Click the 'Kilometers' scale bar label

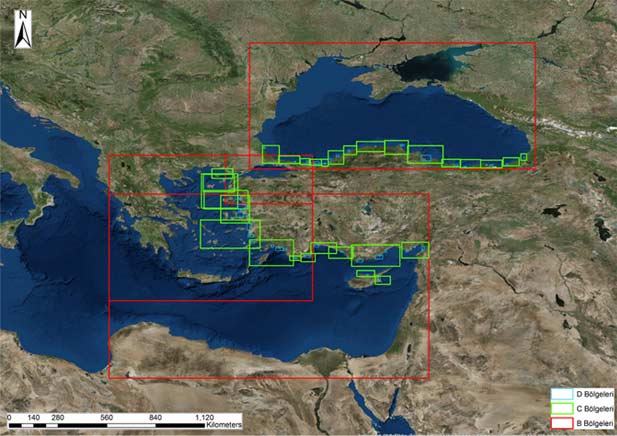coord(225,425)
